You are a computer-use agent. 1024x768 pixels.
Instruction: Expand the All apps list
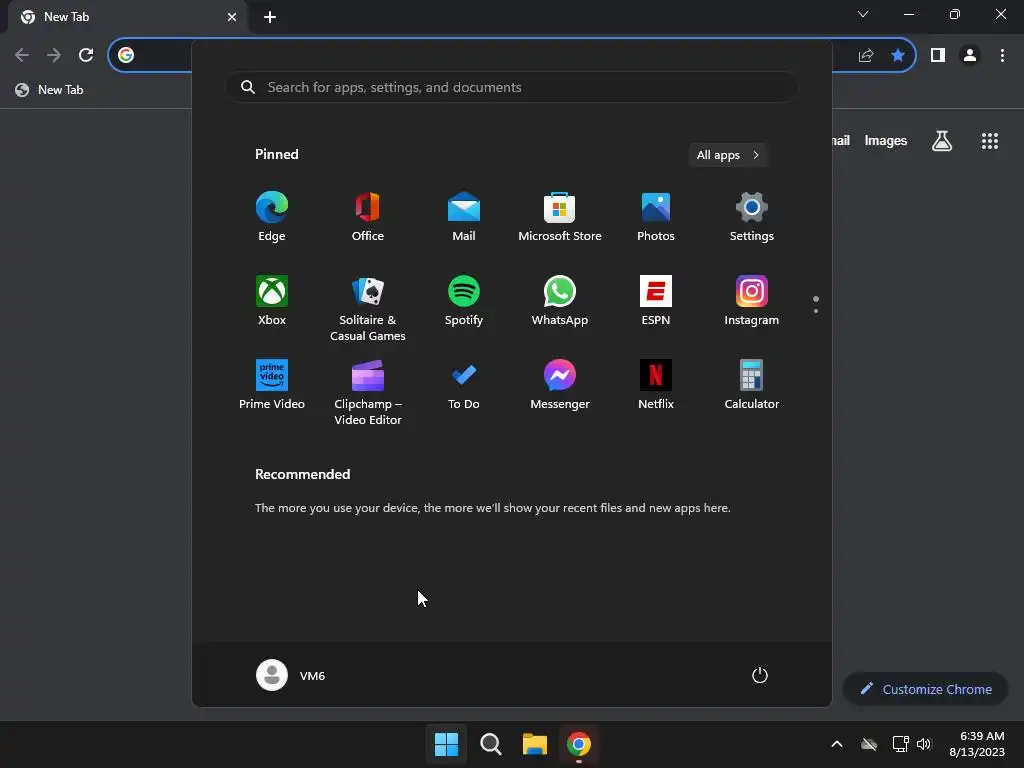tap(728, 155)
